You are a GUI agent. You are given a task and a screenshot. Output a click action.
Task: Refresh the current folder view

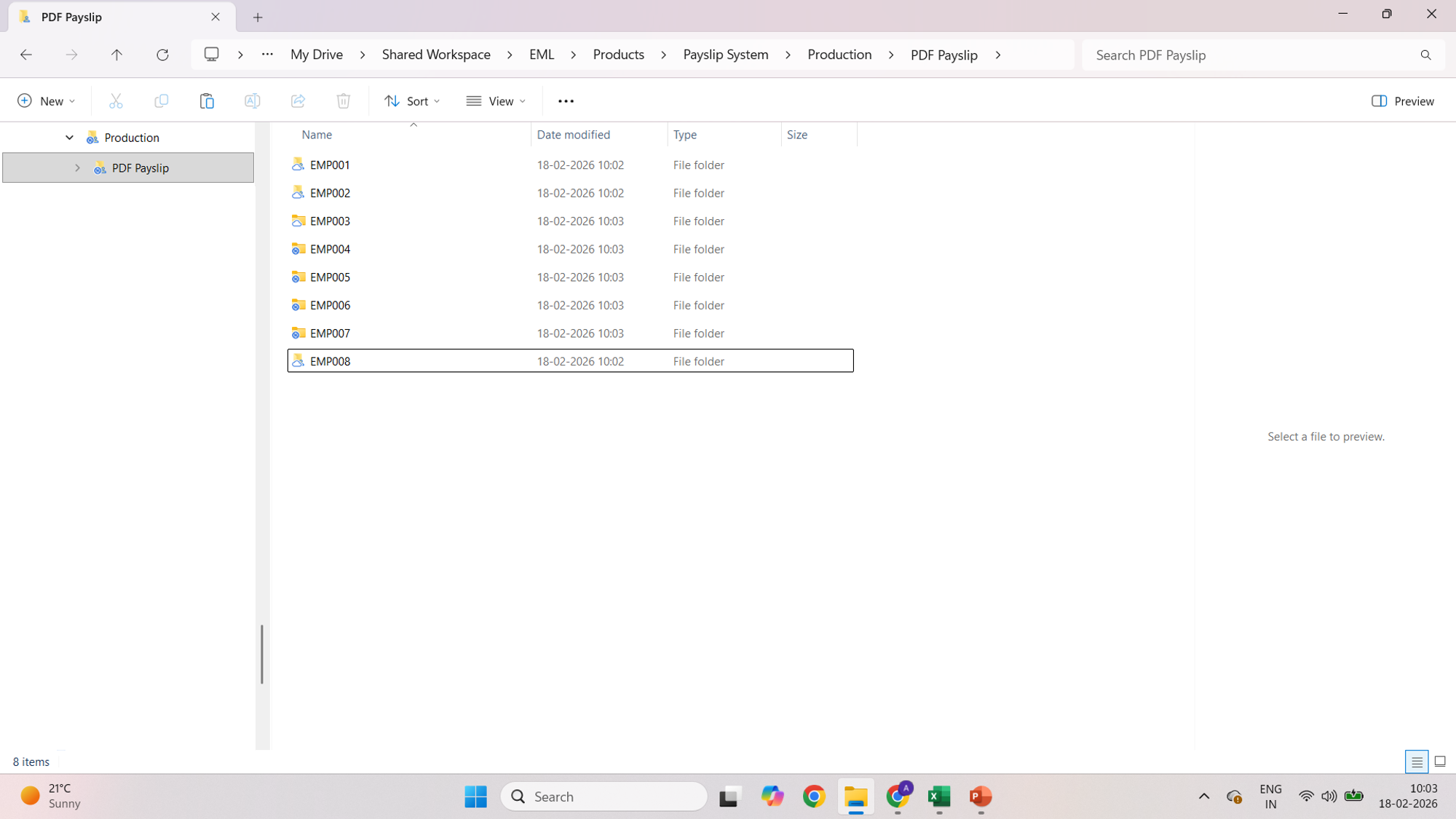click(x=162, y=55)
